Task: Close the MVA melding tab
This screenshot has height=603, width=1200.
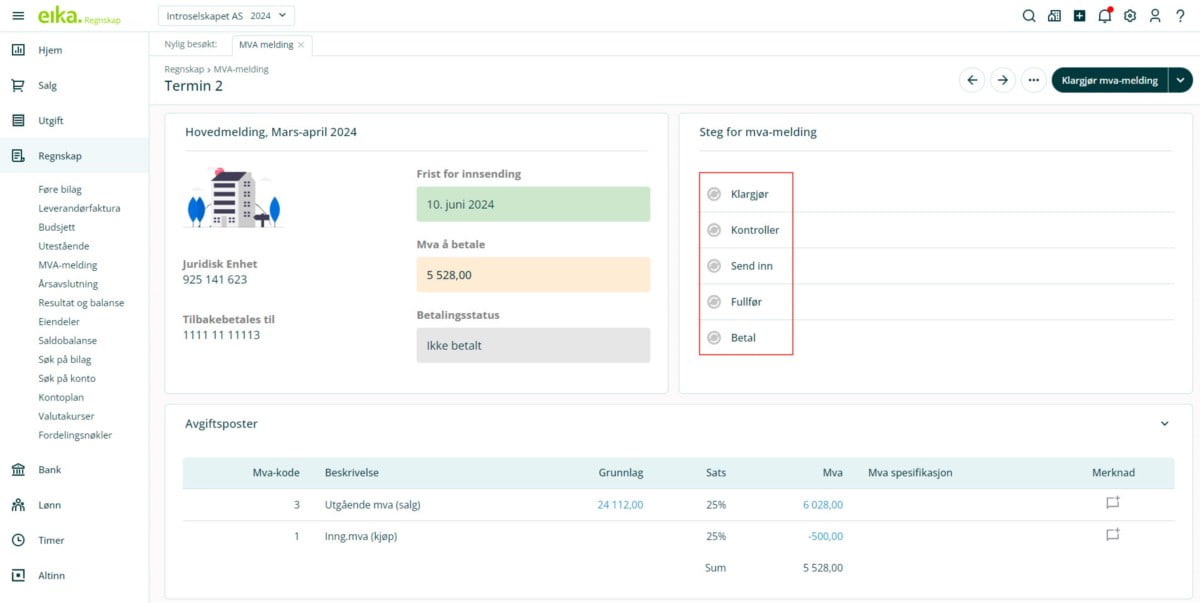Action: click(x=301, y=45)
